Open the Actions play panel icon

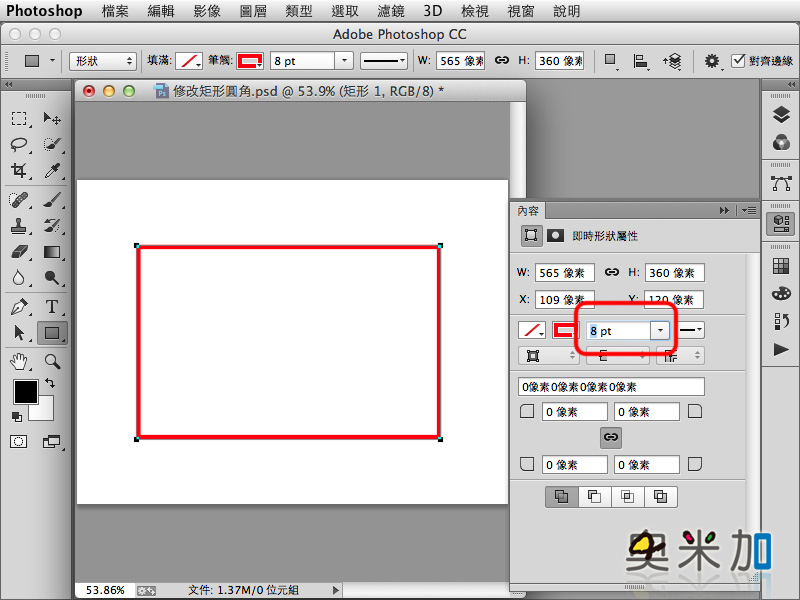[781, 349]
